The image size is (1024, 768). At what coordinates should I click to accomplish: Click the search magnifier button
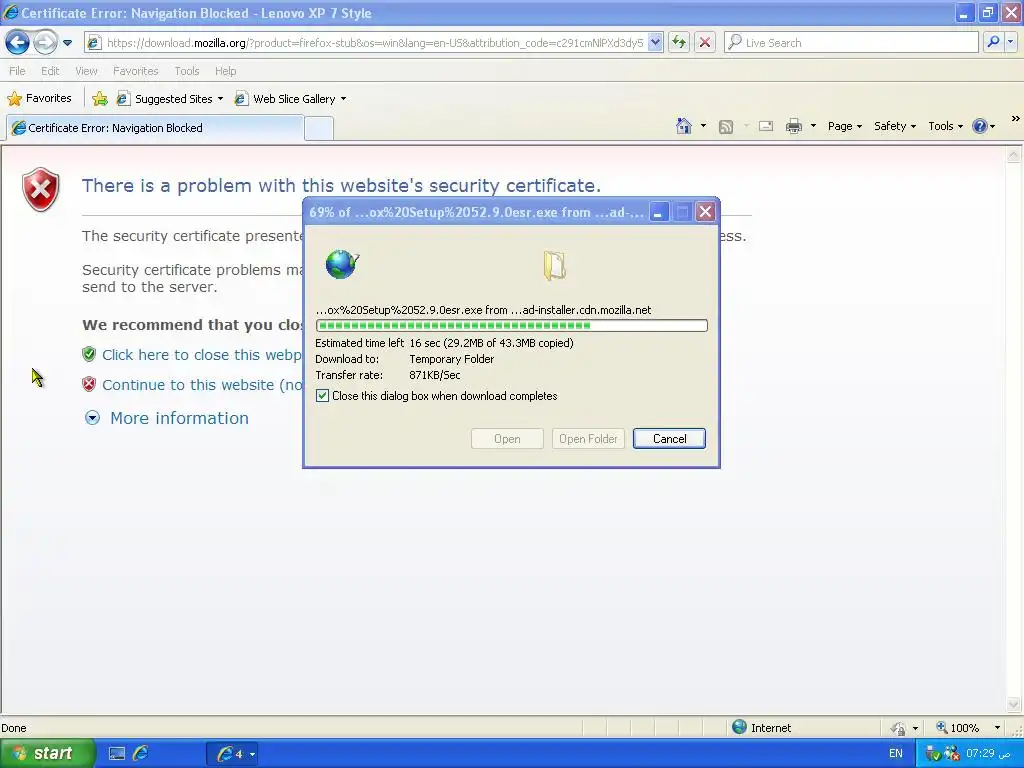point(993,42)
